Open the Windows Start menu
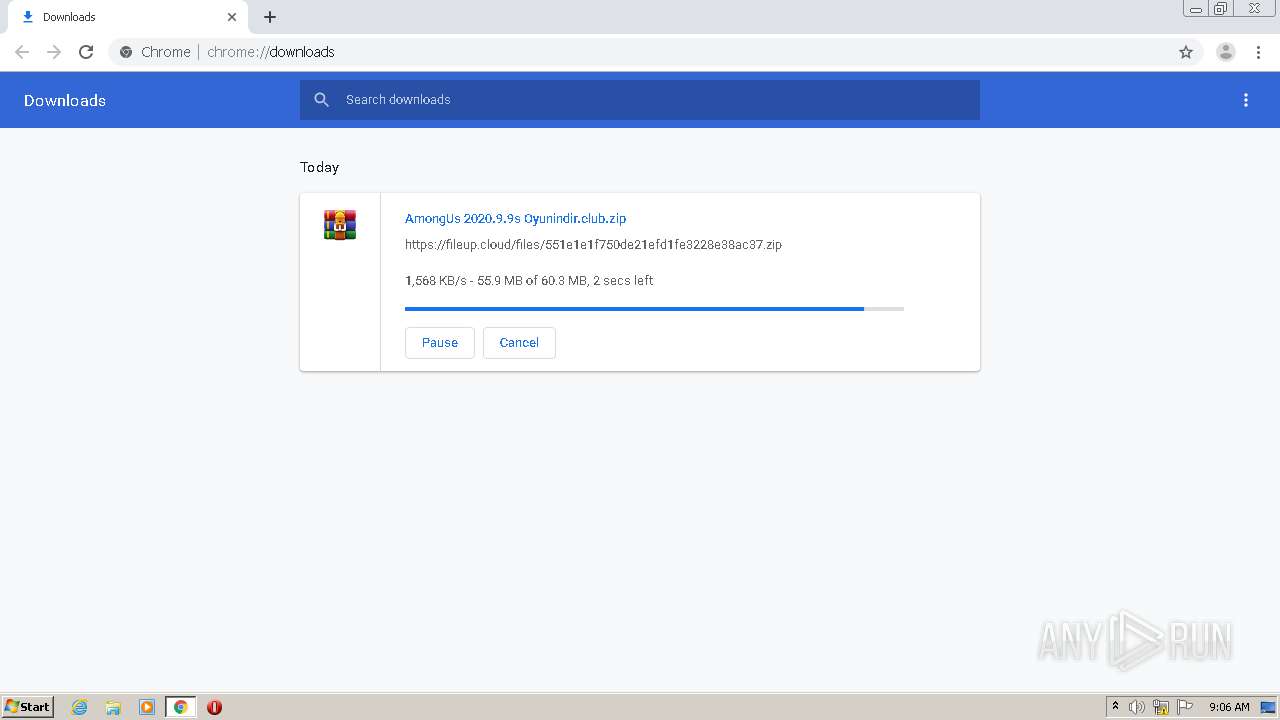 point(28,706)
